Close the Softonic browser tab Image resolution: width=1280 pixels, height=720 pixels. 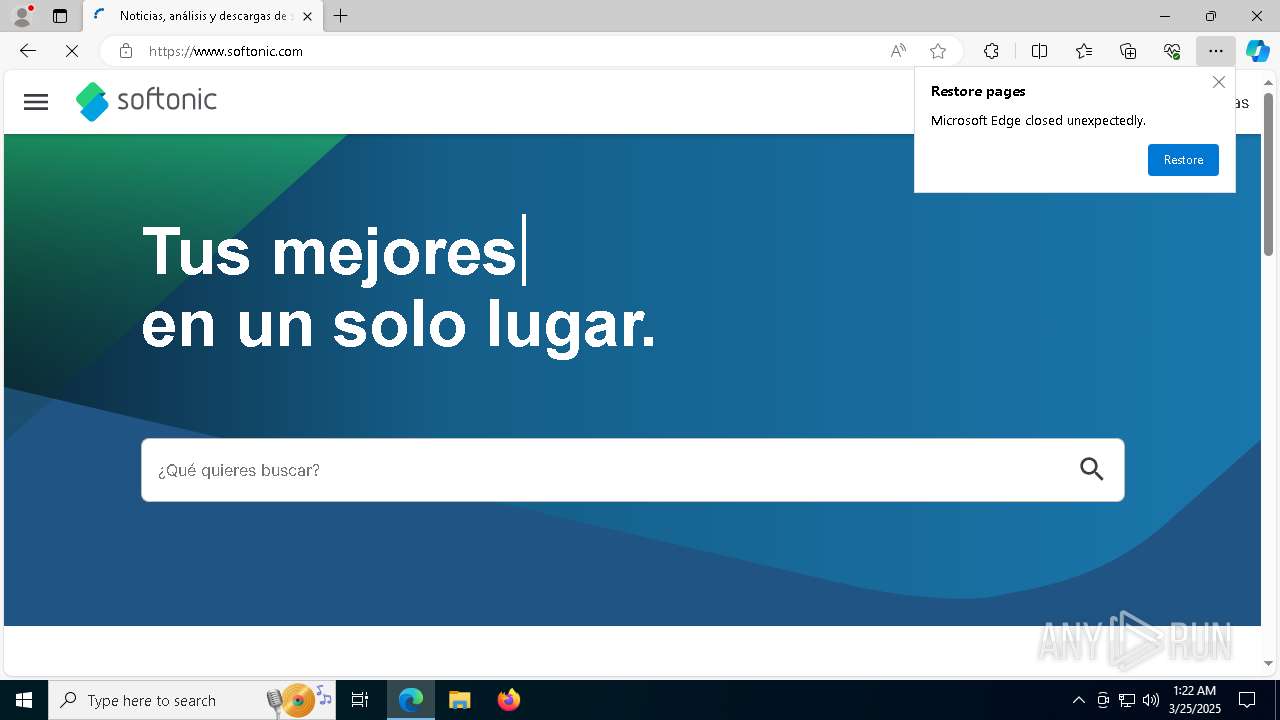(307, 16)
